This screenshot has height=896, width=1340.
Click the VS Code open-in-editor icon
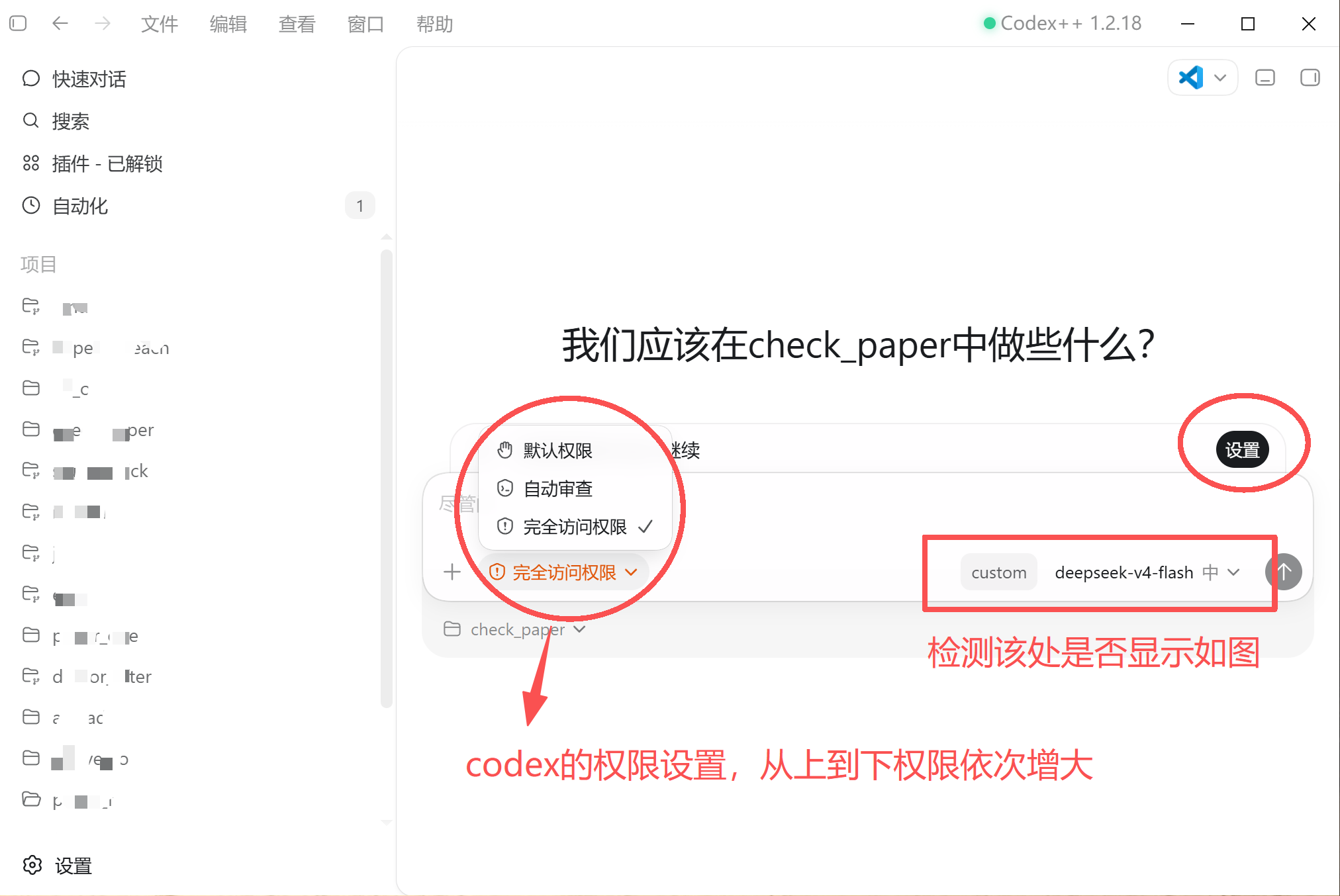tap(1191, 77)
